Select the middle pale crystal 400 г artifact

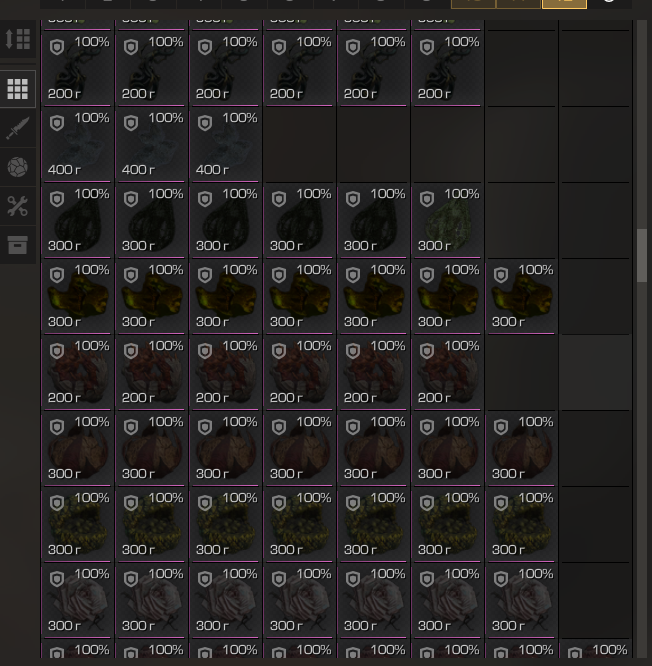pyautogui.click(x=151, y=145)
